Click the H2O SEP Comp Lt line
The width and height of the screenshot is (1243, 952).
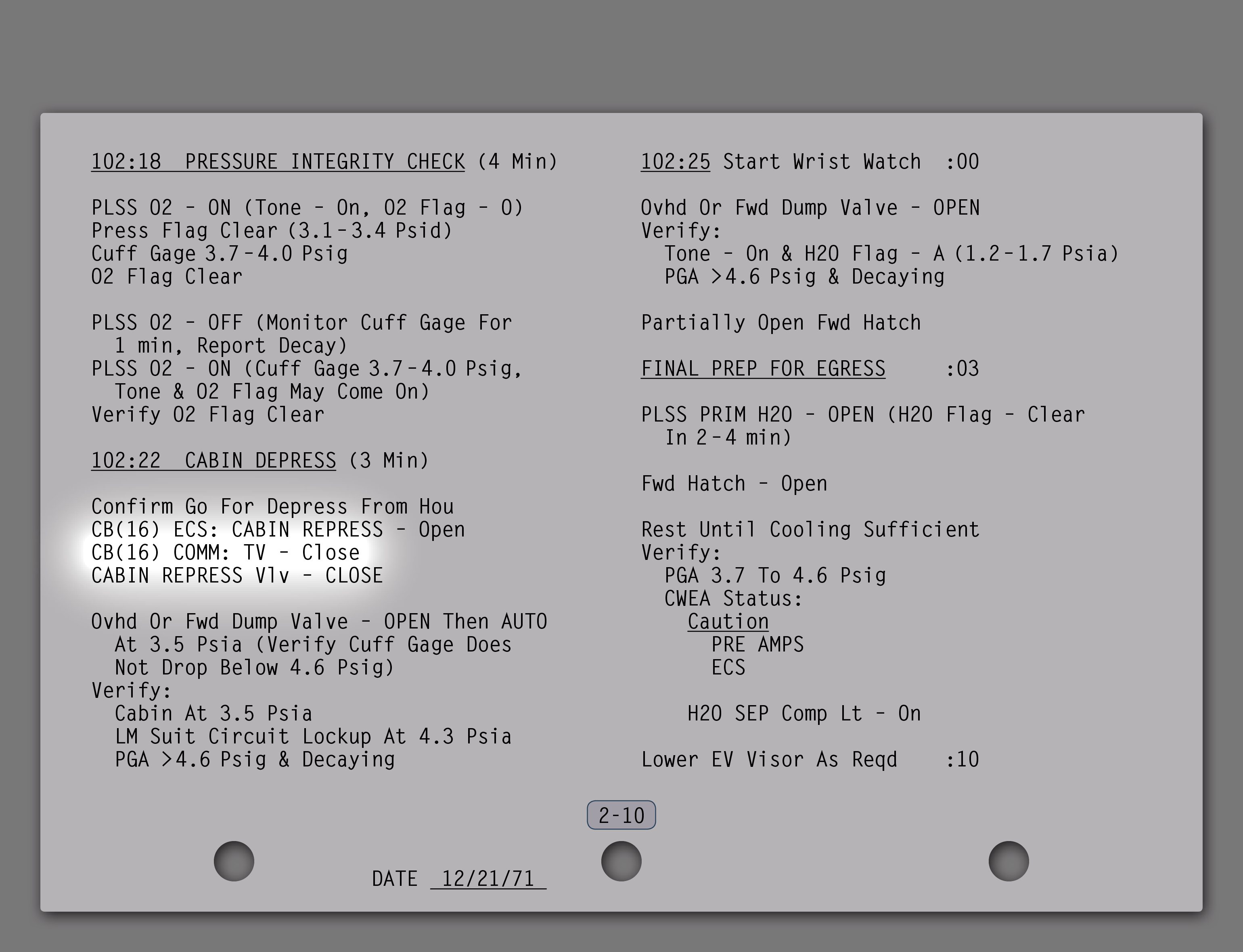click(x=804, y=714)
